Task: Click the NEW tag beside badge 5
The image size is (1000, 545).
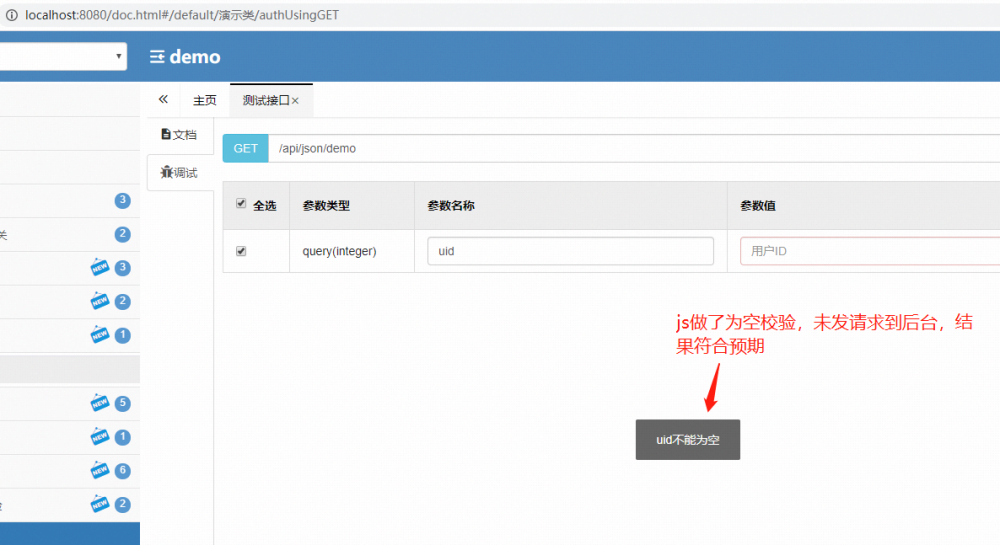Action: click(x=99, y=403)
